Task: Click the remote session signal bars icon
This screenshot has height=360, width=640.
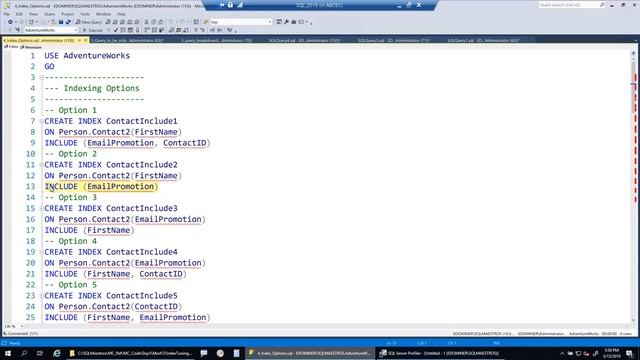Action: tap(240, 5)
